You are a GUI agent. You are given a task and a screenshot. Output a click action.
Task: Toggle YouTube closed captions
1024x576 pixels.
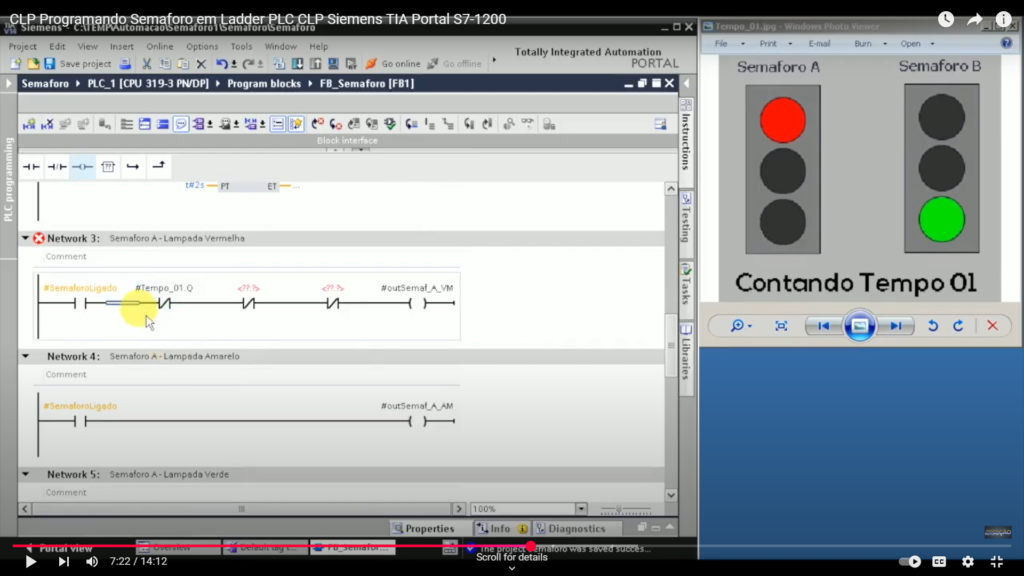(x=939, y=562)
